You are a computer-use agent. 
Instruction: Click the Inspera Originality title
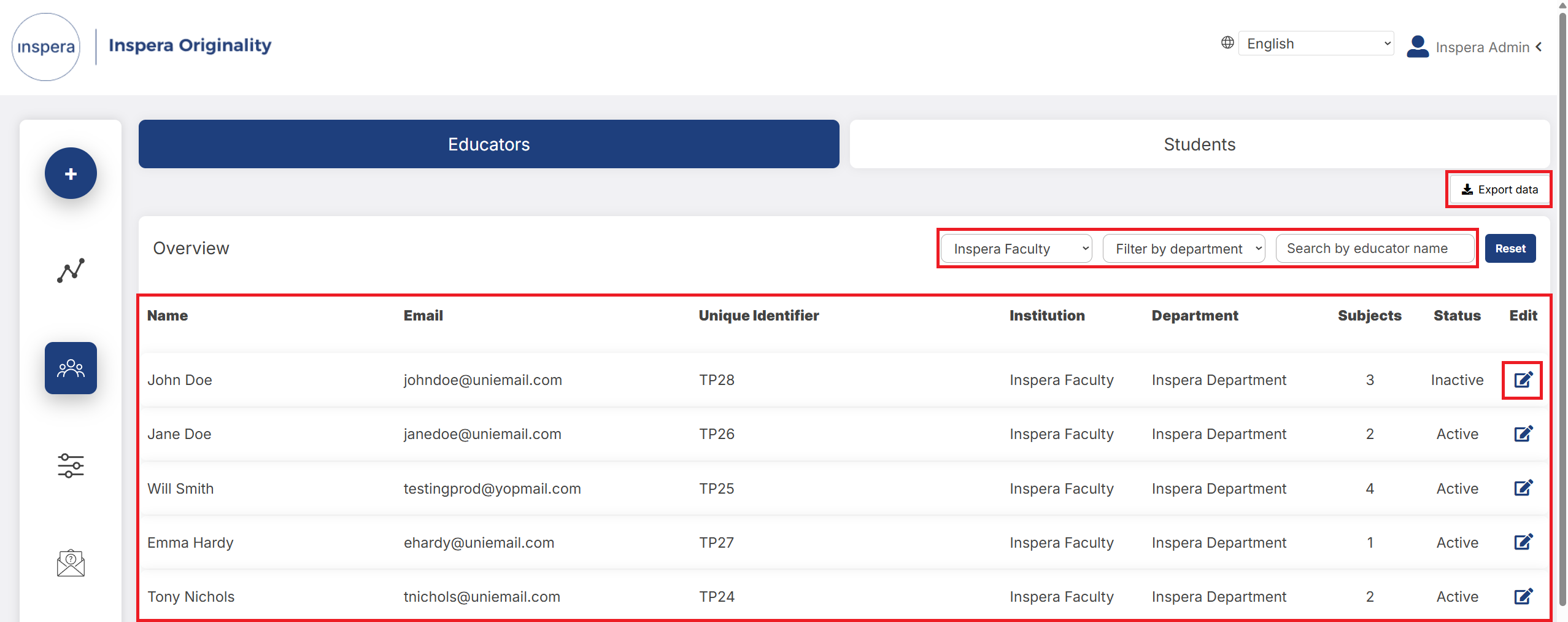tap(190, 45)
